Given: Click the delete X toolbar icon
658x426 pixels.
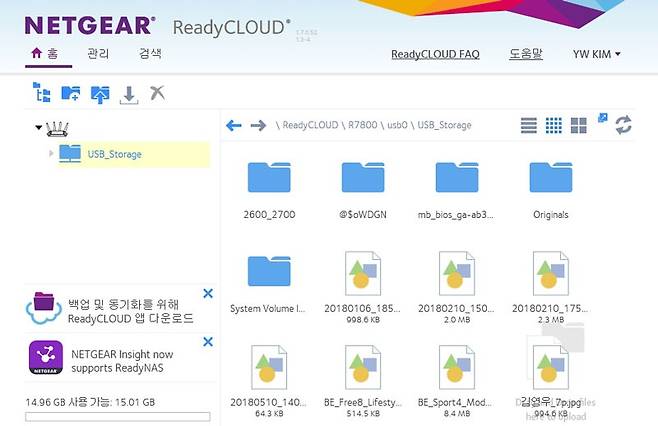Looking at the screenshot, I should 157,93.
